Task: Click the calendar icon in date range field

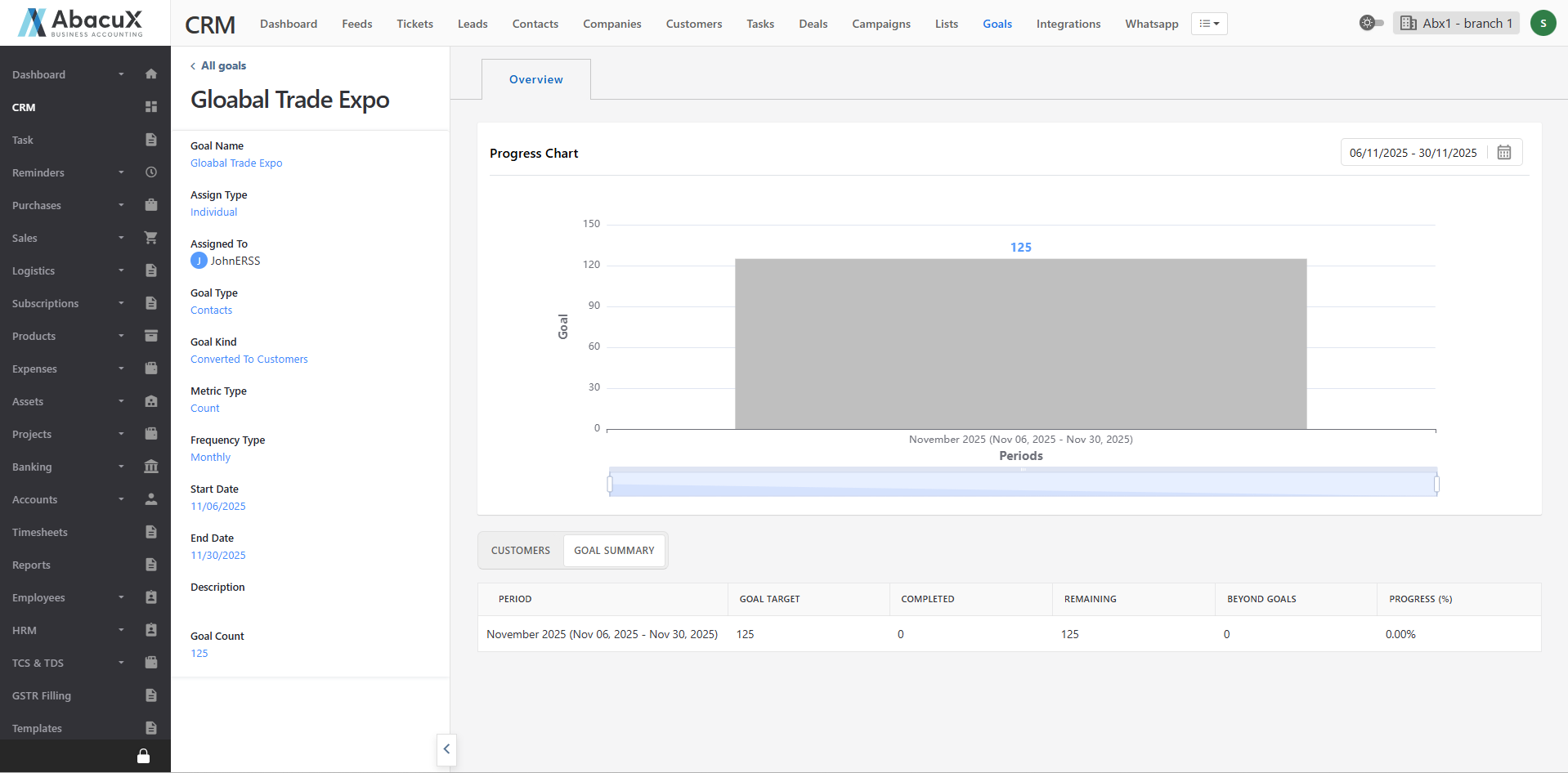Action: (x=1503, y=153)
